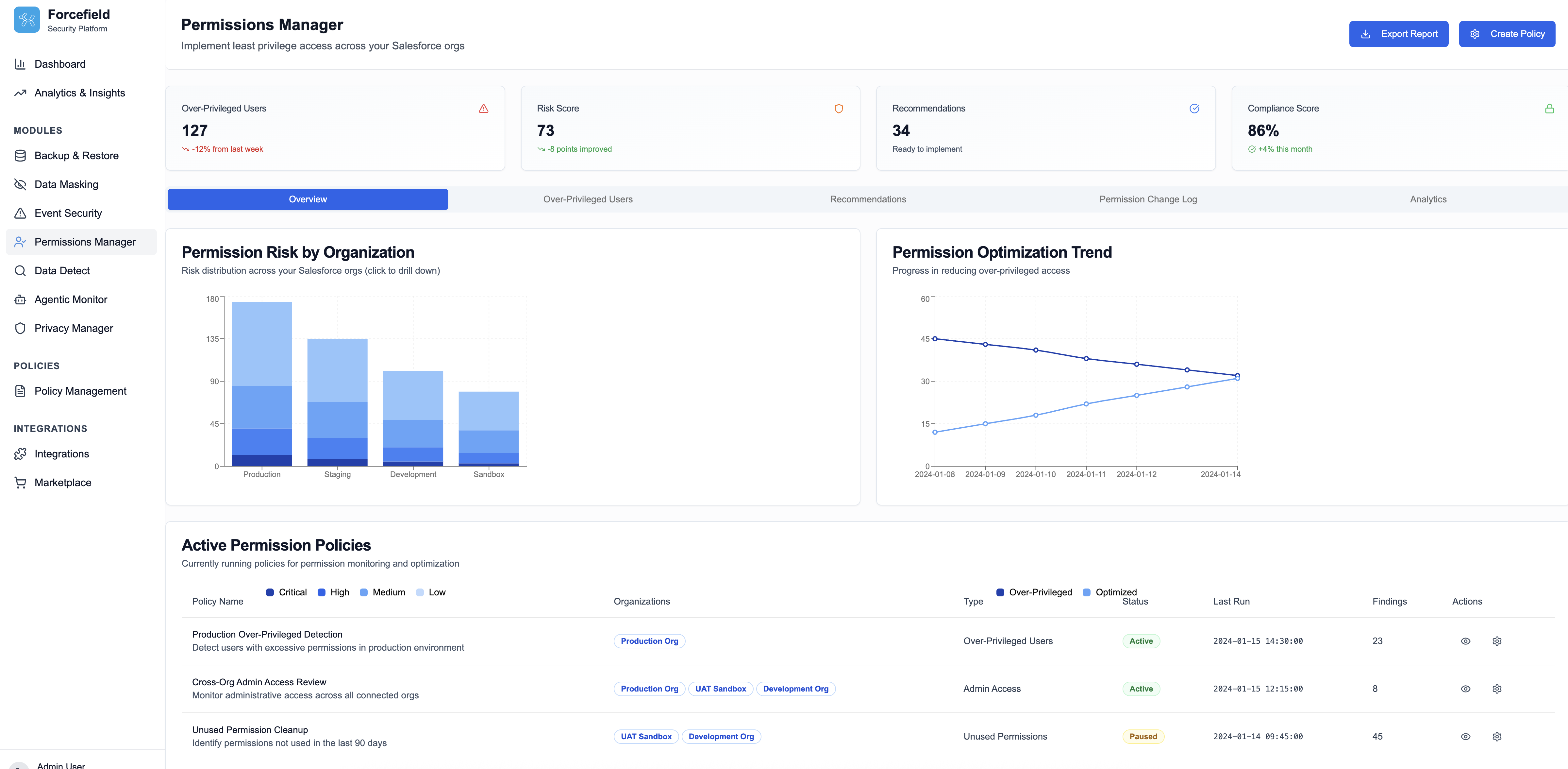The height and width of the screenshot is (769, 1568).
Task: Open the Analytics tab
Action: tap(1428, 199)
